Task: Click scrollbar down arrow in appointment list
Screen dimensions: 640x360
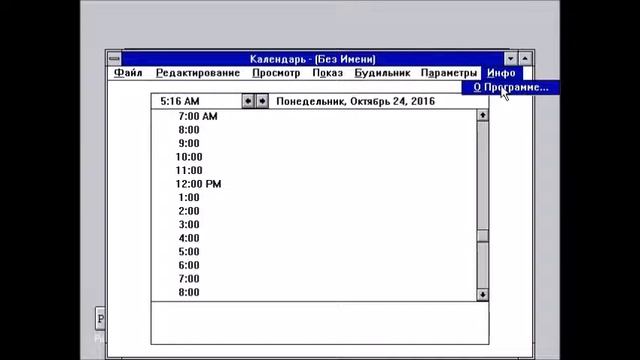Action: (x=482, y=294)
